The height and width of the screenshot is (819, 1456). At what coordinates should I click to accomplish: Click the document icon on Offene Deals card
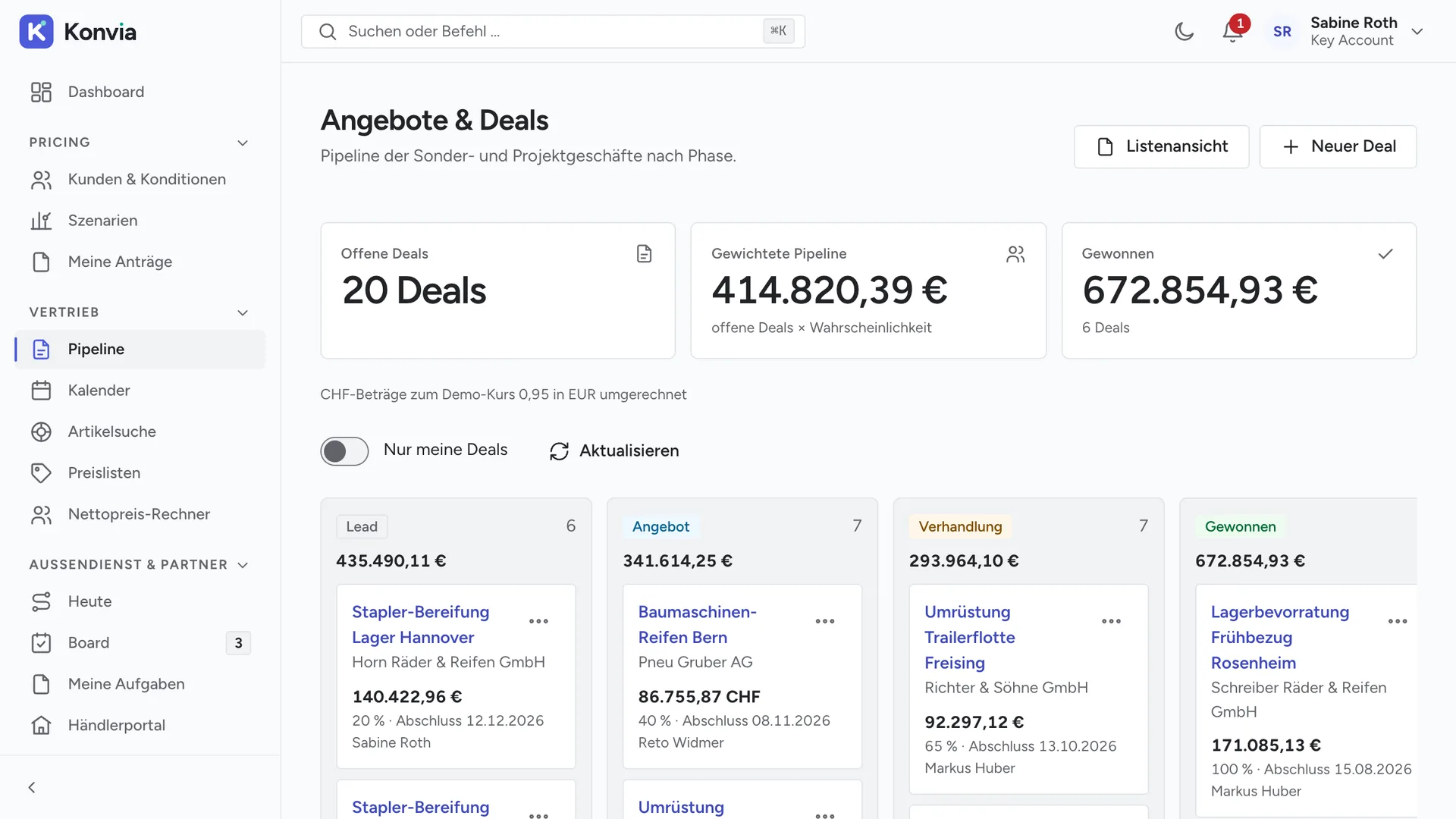point(644,254)
